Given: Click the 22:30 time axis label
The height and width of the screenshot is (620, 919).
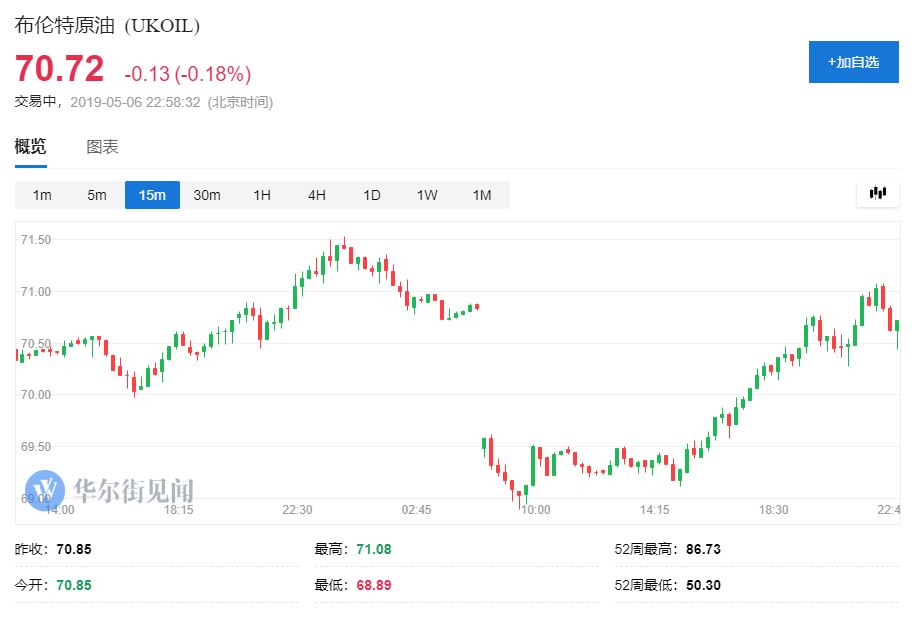Looking at the screenshot, I should tap(297, 510).
